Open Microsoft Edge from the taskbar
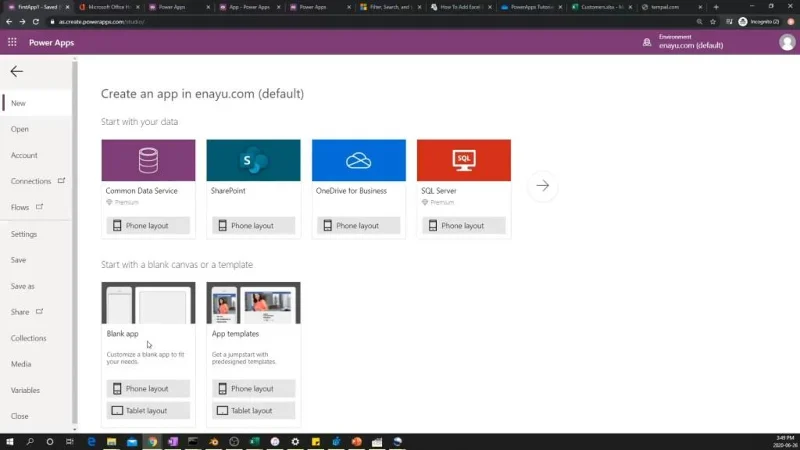800x450 pixels. 91,442
